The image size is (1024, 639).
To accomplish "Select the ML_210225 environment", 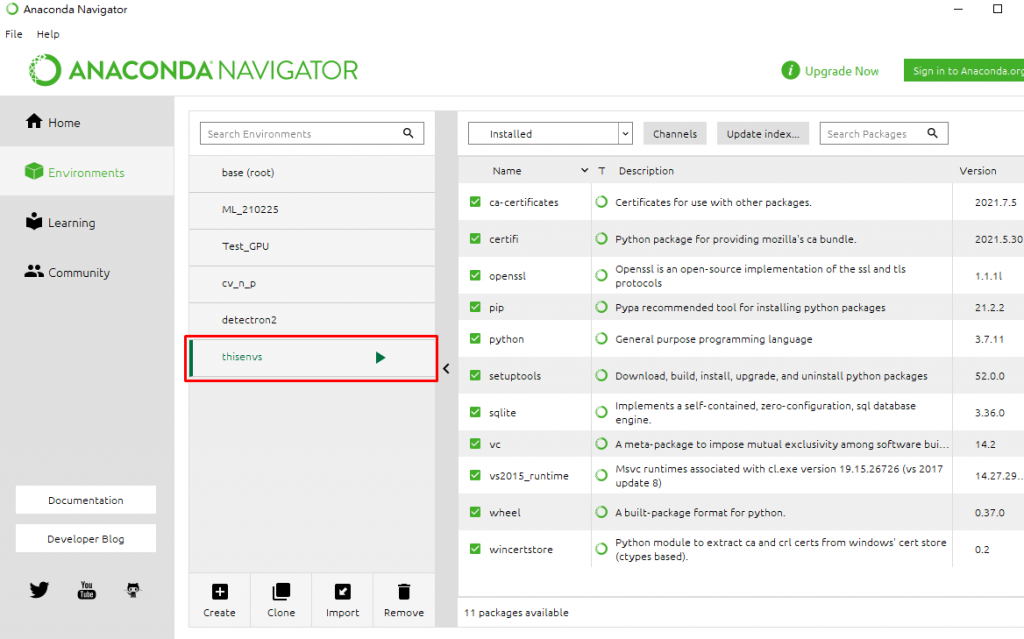I will tap(312, 210).
